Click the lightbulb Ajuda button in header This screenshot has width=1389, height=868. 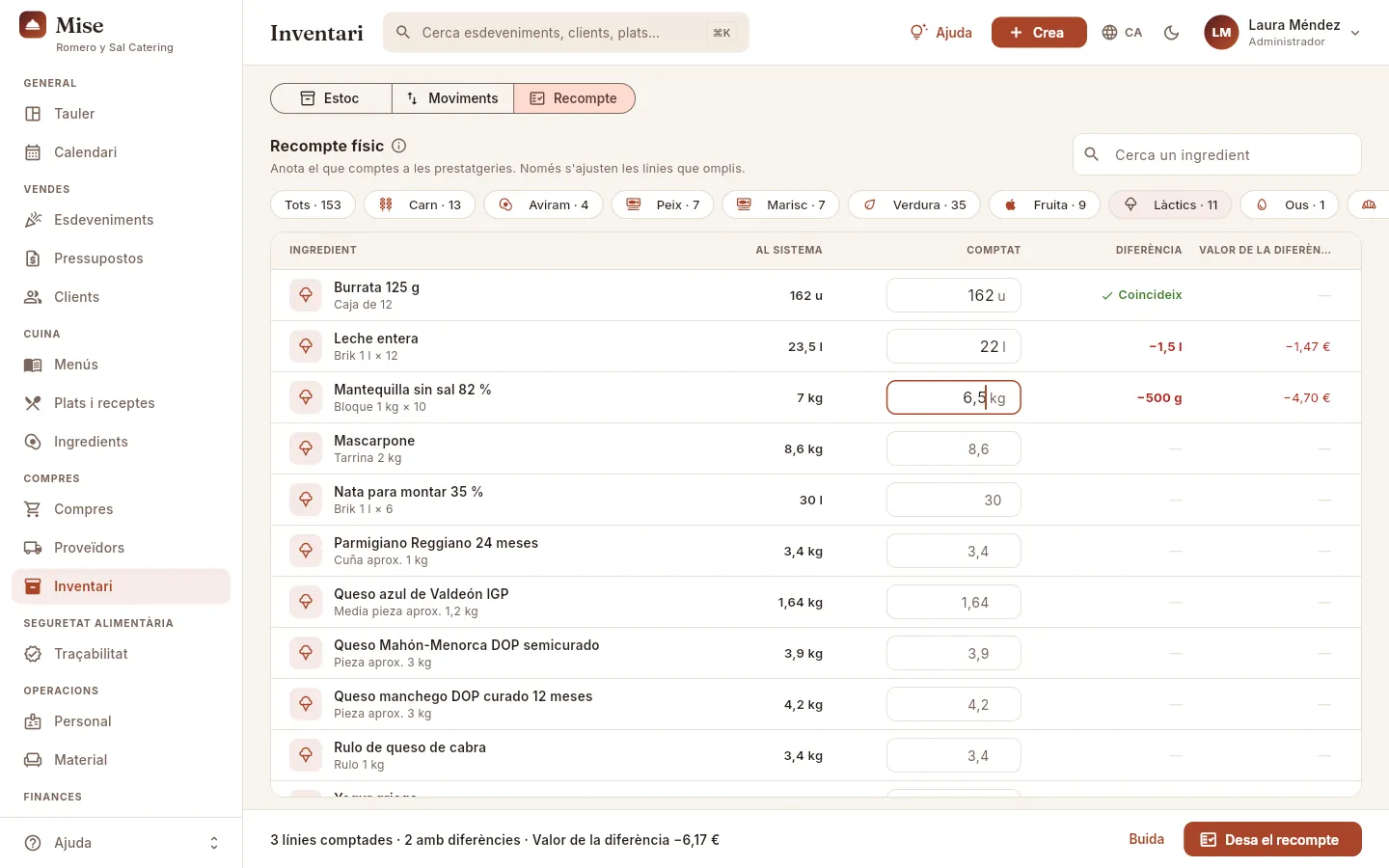click(940, 33)
